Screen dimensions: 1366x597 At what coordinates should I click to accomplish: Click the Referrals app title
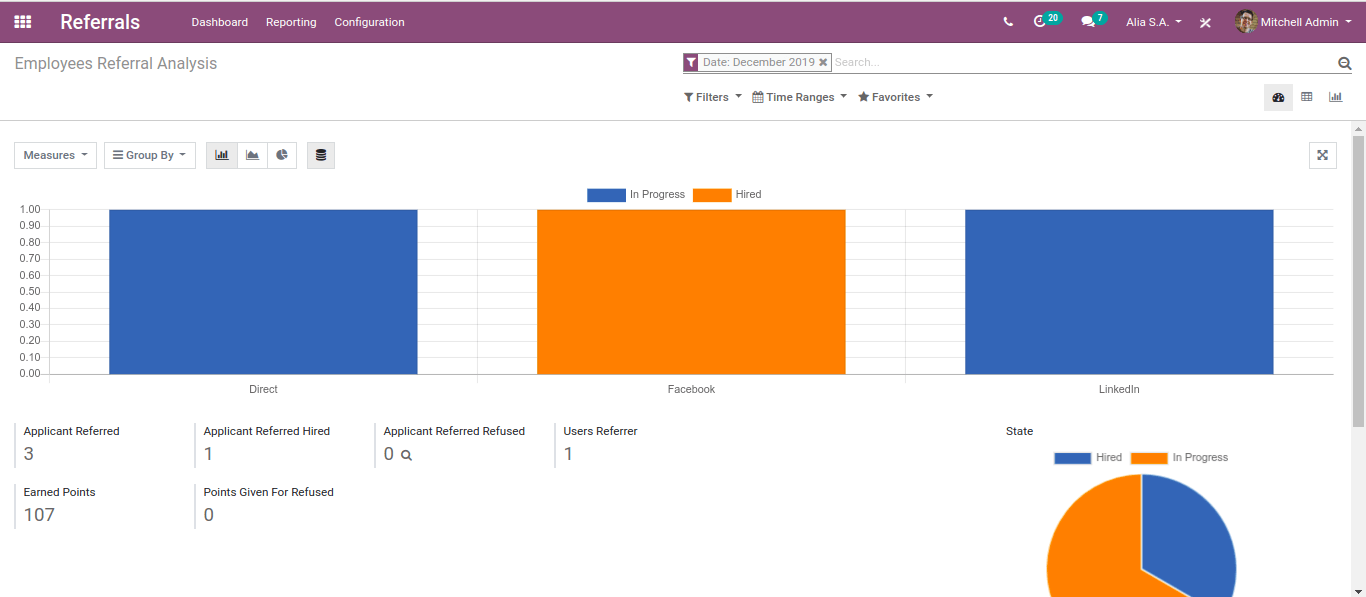pyautogui.click(x=100, y=22)
